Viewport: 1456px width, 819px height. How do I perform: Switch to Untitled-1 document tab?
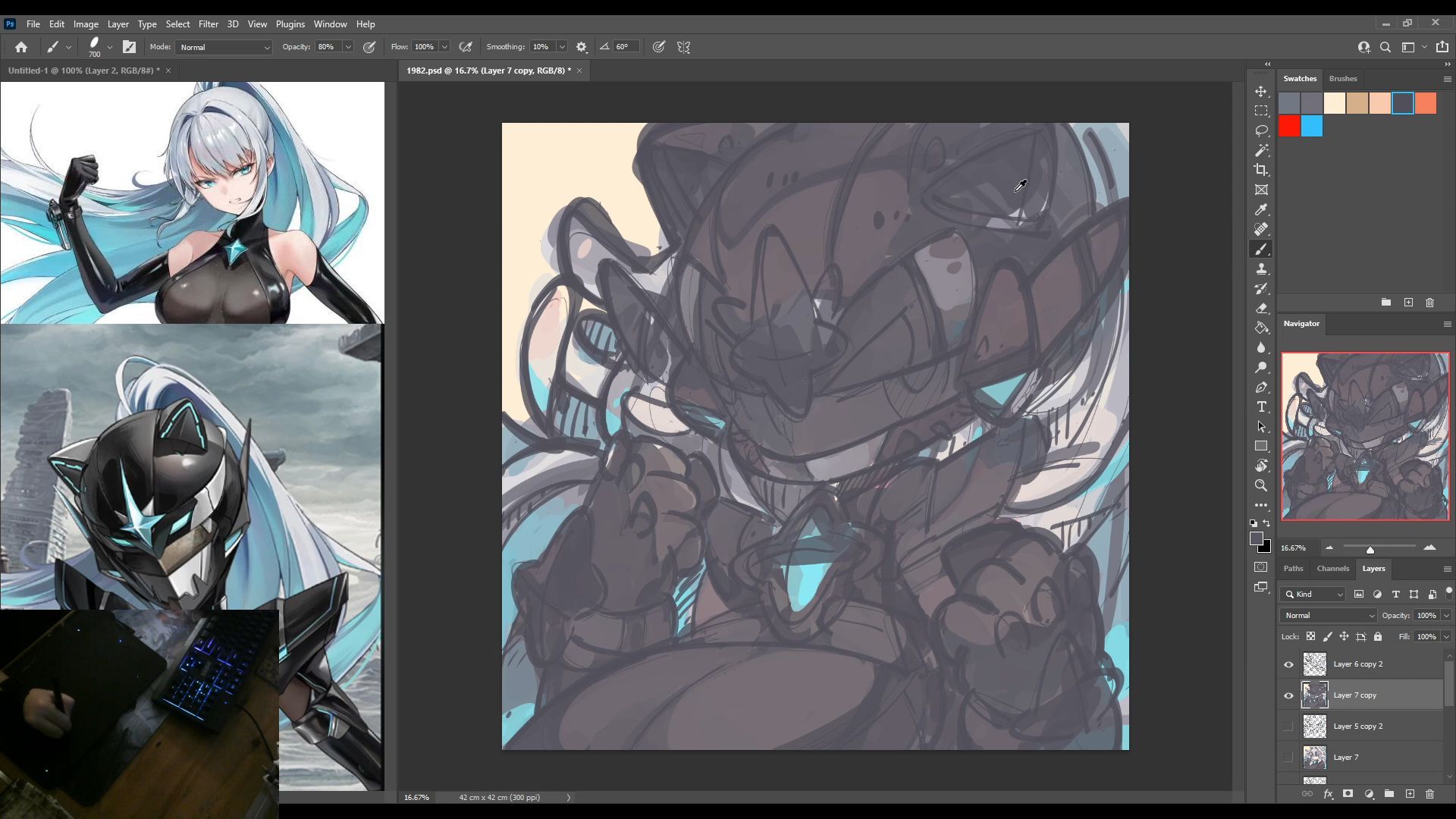pos(83,71)
